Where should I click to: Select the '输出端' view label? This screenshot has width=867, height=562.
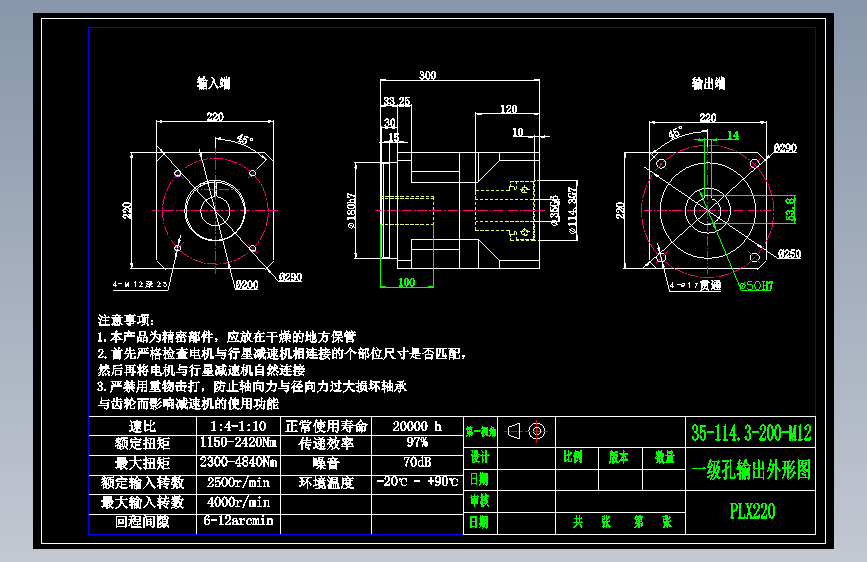[x=708, y=84]
